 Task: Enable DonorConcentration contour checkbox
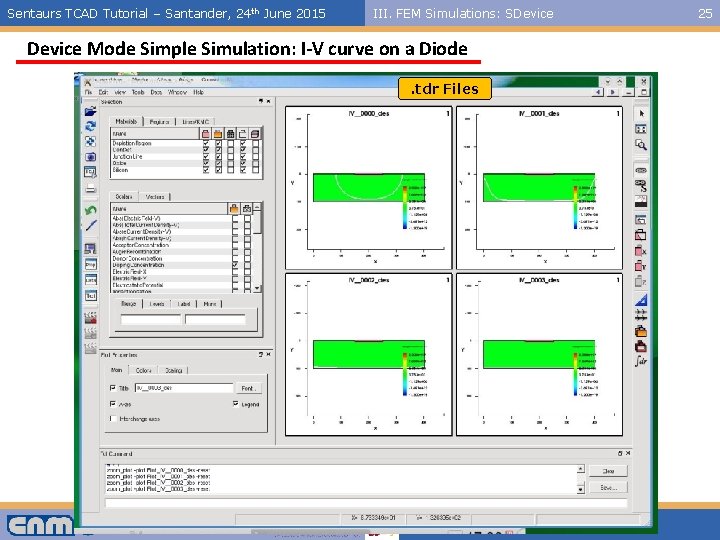tap(235, 259)
